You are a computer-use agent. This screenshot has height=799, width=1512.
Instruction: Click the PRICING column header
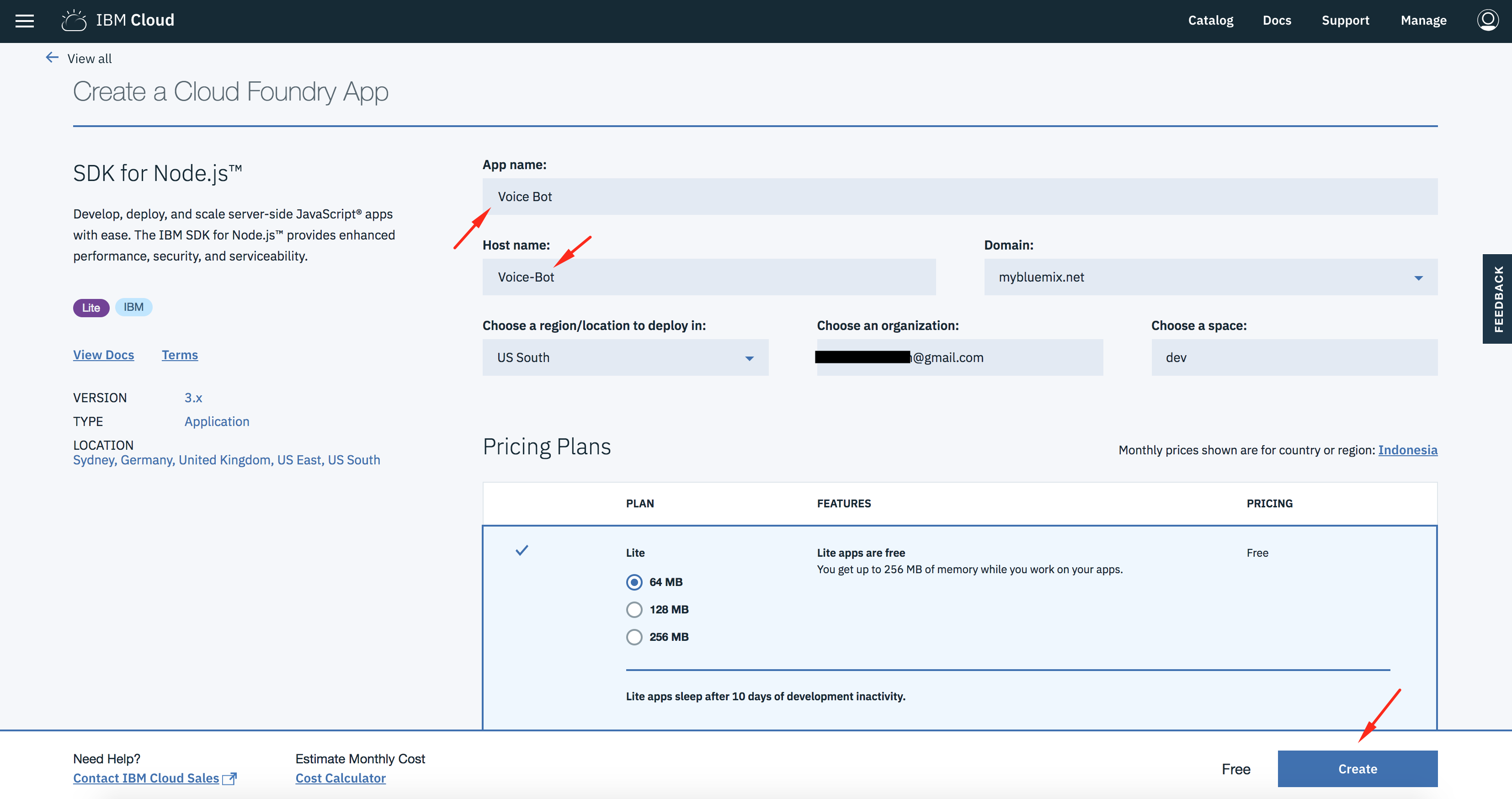[x=1269, y=504]
